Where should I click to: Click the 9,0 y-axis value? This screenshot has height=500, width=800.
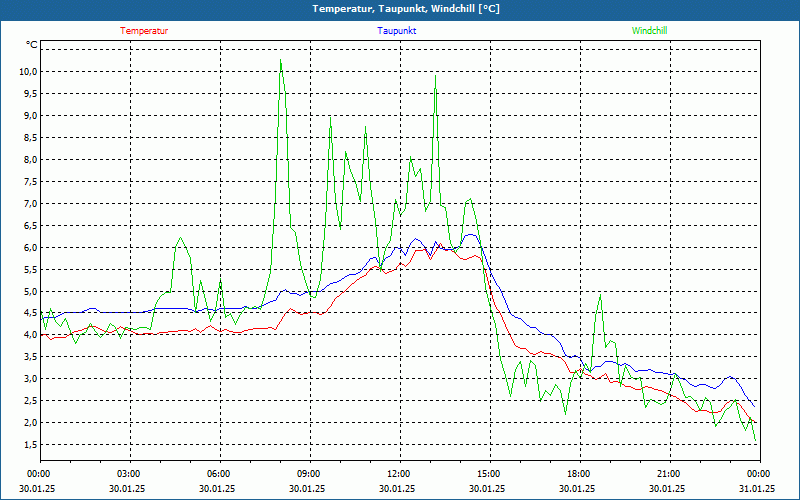pos(30,115)
